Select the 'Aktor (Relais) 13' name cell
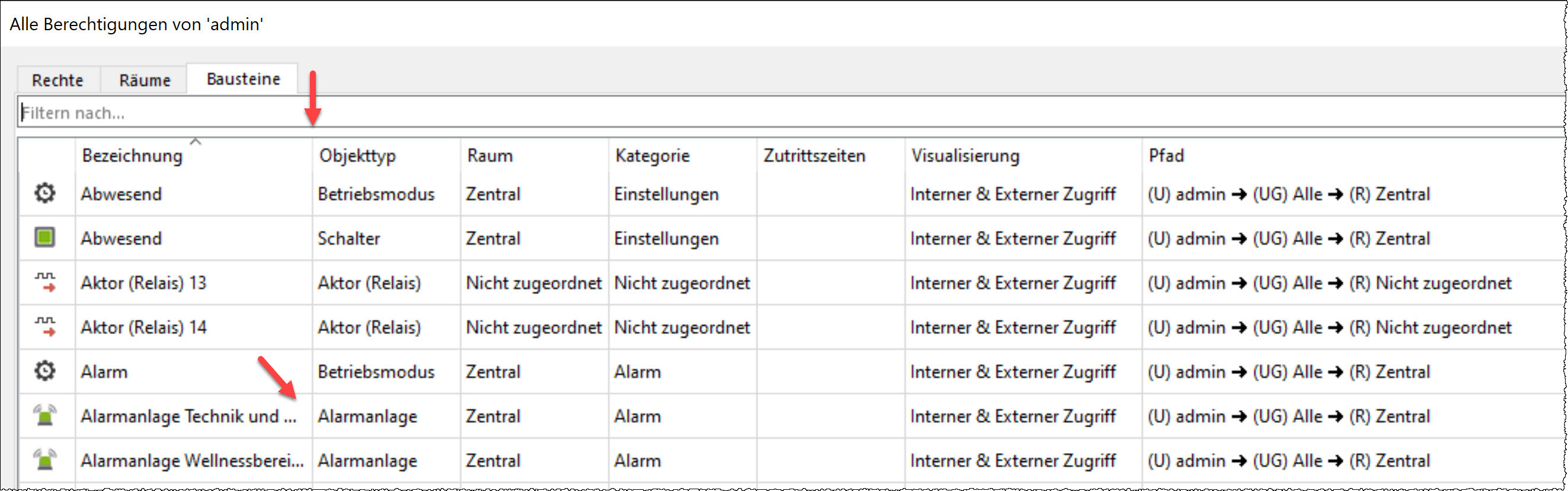1568x491 pixels. click(143, 283)
